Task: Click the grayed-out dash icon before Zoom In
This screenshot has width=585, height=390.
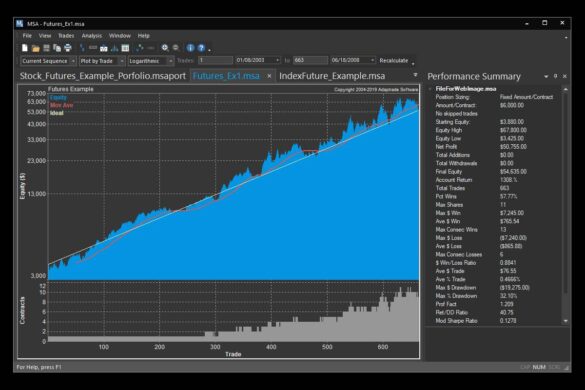Action: click(x=151, y=48)
